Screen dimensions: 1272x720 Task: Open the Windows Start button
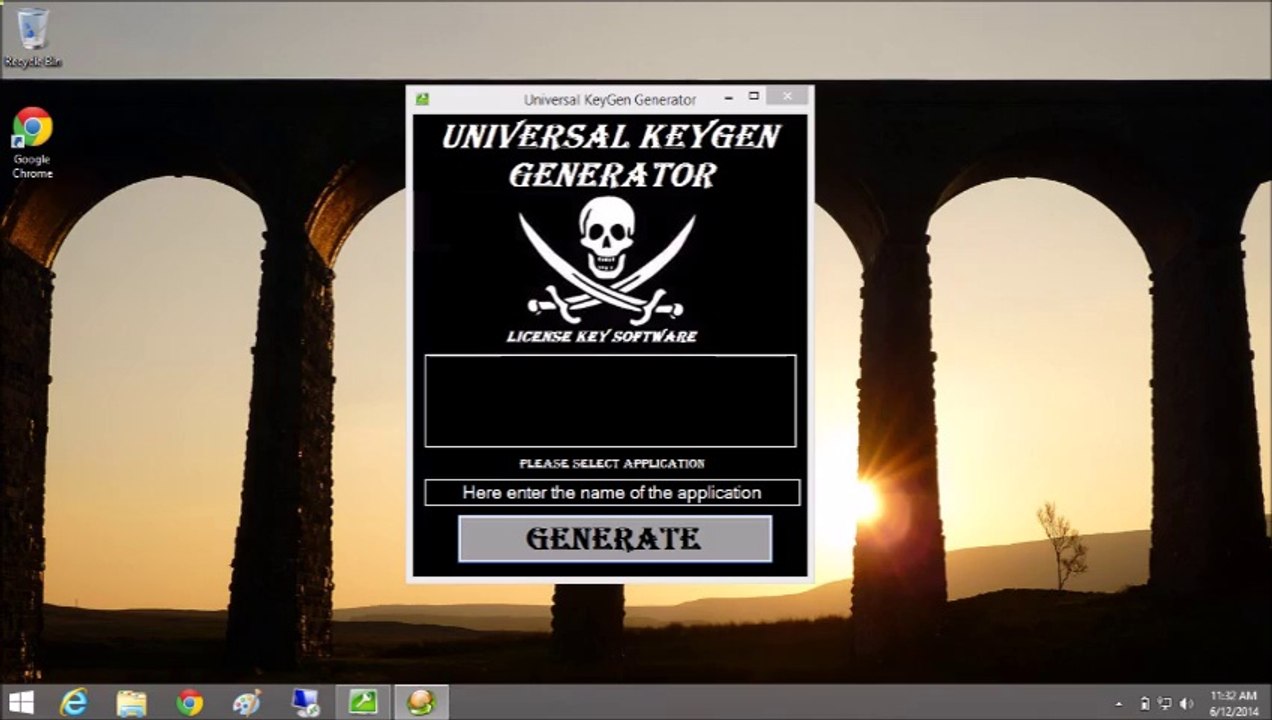(x=20, y=702)
